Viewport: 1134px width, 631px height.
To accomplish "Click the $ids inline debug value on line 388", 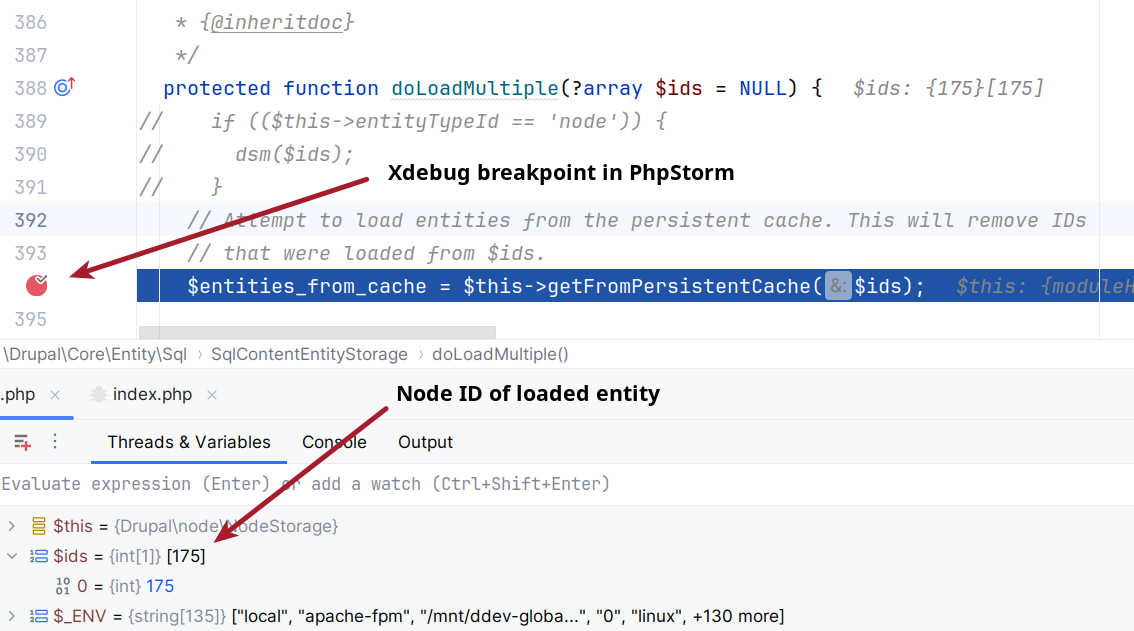I will tap(947, 88).
